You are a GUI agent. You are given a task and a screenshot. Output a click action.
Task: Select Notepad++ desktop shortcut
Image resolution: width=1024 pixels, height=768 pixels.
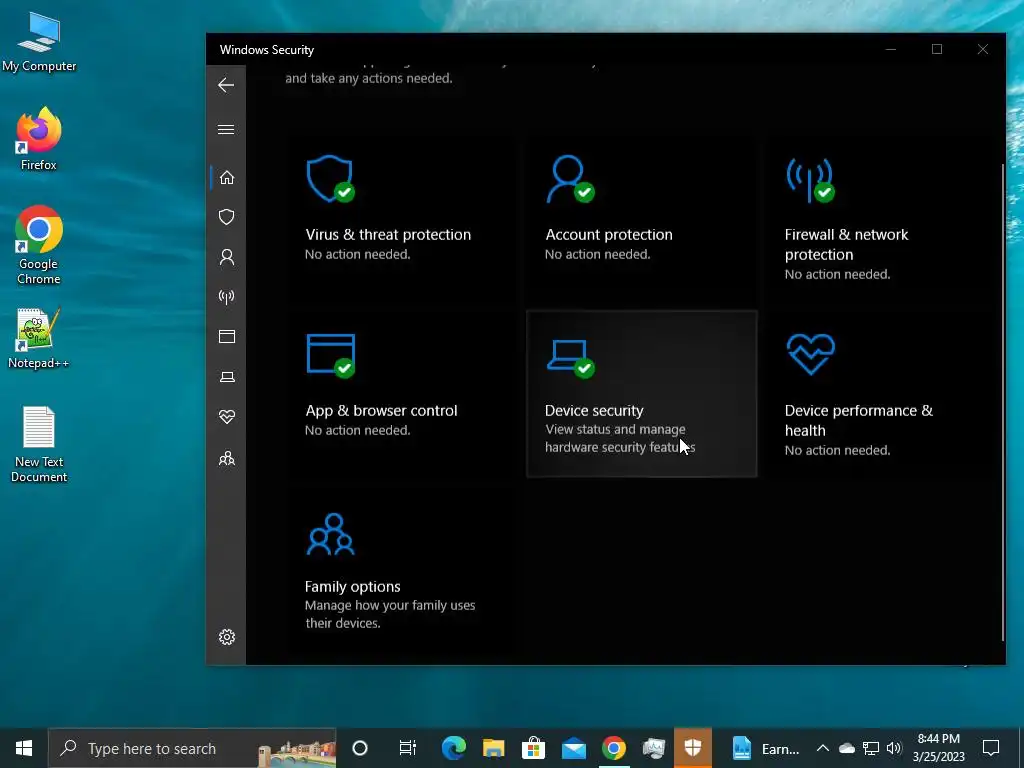(39, 338)
